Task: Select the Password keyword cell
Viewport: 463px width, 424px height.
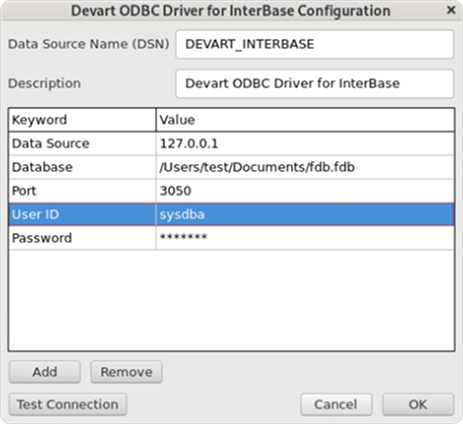Action: click(82, 238)
